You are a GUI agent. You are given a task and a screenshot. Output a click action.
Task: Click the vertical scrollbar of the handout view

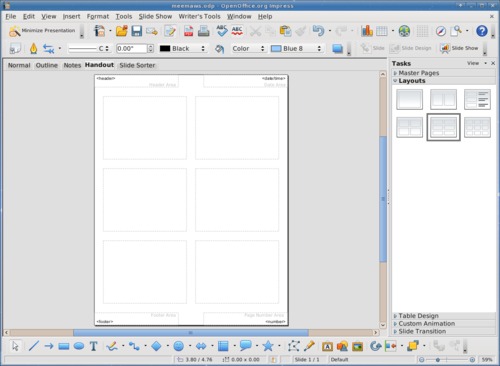tap(383, 200)
